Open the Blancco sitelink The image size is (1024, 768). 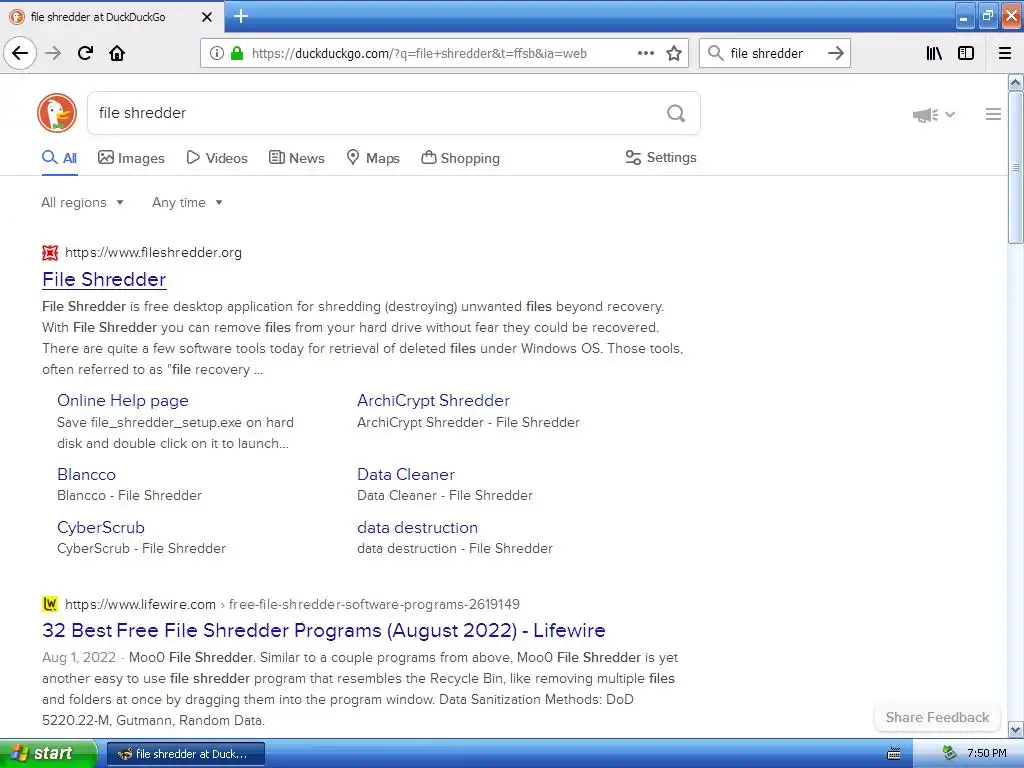[86, 474]
